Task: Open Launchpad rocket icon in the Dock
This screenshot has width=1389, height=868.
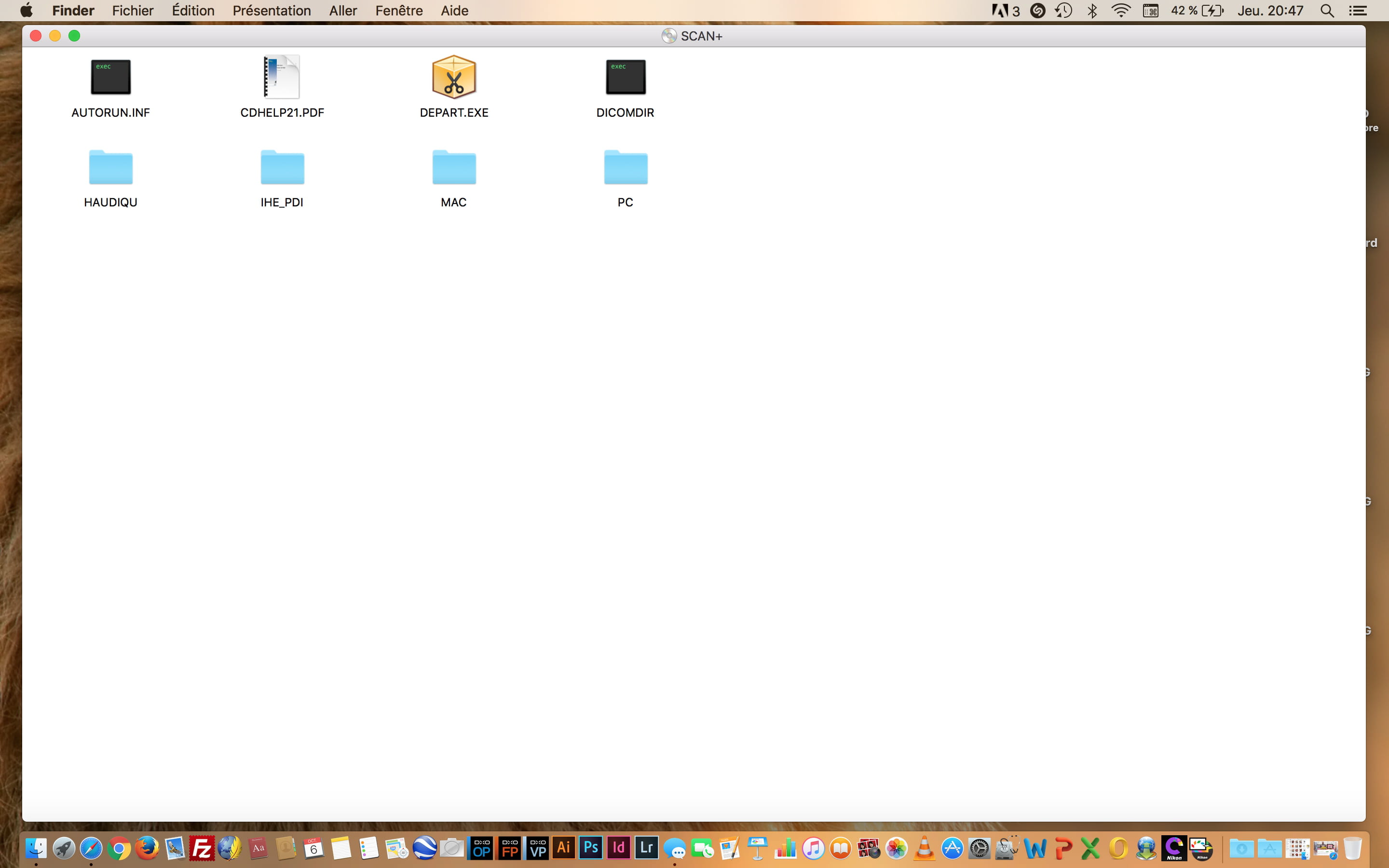Action: coord(64,848)
